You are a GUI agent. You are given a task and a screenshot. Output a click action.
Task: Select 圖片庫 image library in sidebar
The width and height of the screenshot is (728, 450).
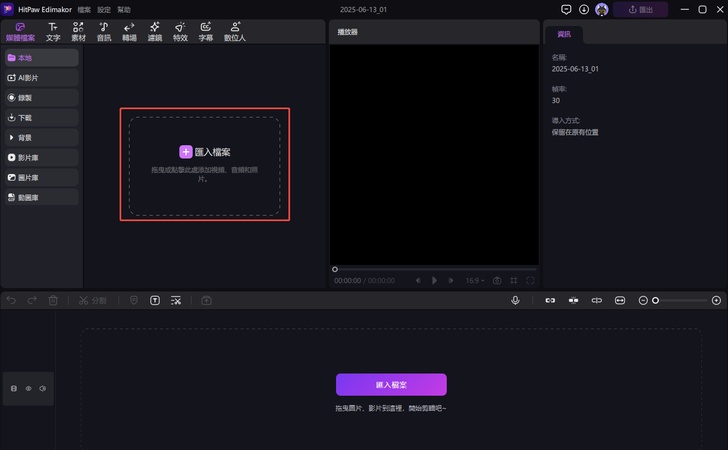pos(42,177)
